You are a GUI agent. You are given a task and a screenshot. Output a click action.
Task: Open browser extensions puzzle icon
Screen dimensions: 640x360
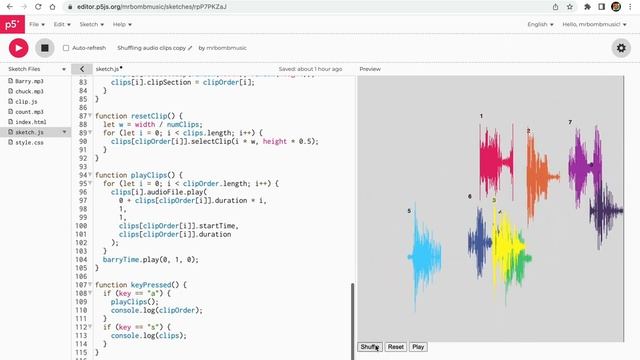[587, 7]
